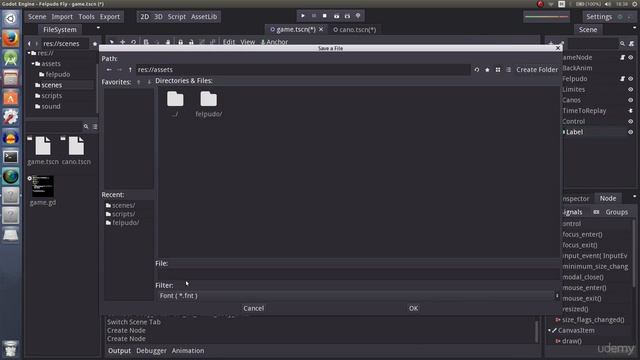Toggle visibility of Felpudo node

click(631, 79)
